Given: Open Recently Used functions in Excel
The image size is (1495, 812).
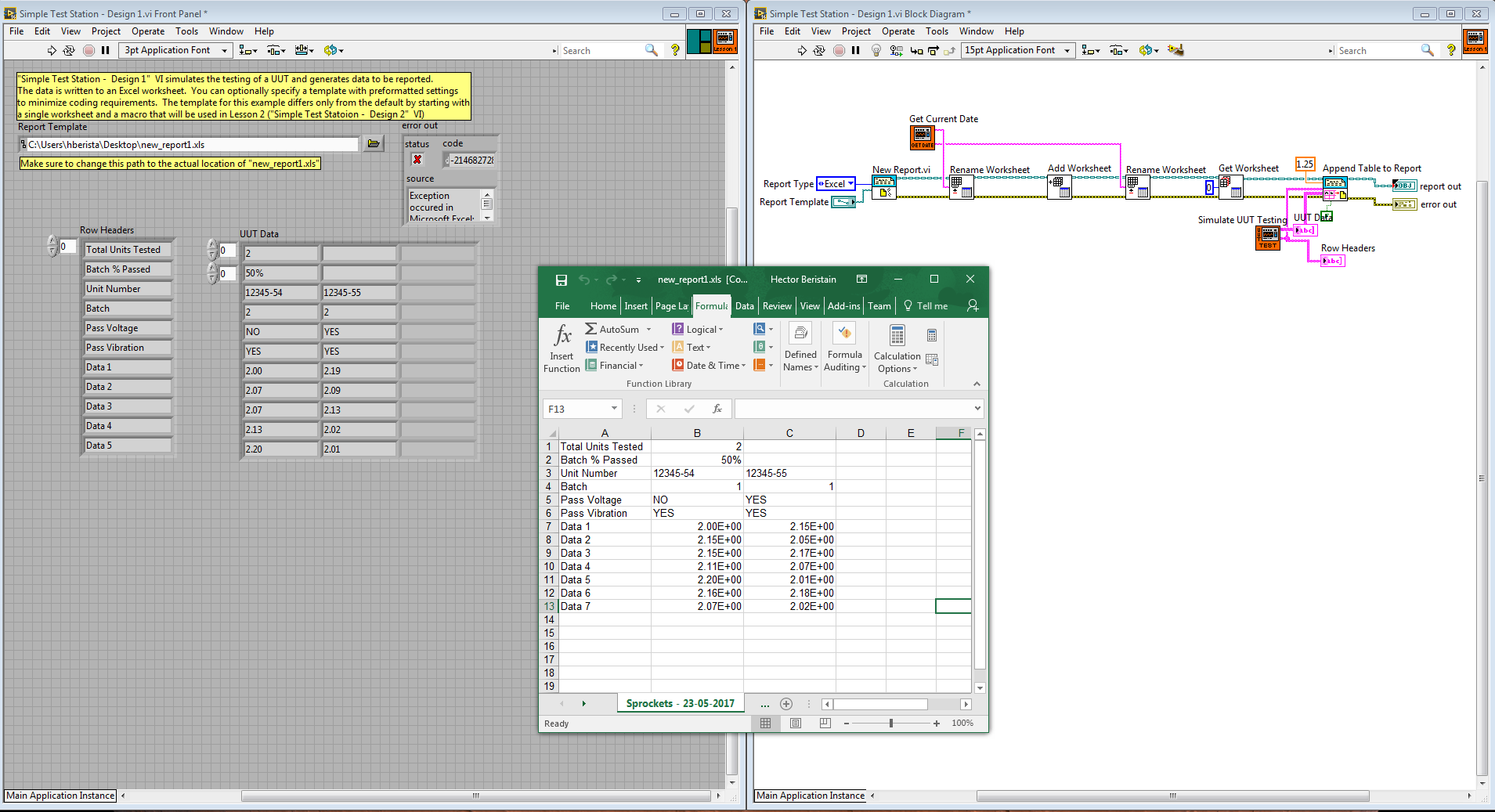Looking at the screenshot, I should coord(625,348).
